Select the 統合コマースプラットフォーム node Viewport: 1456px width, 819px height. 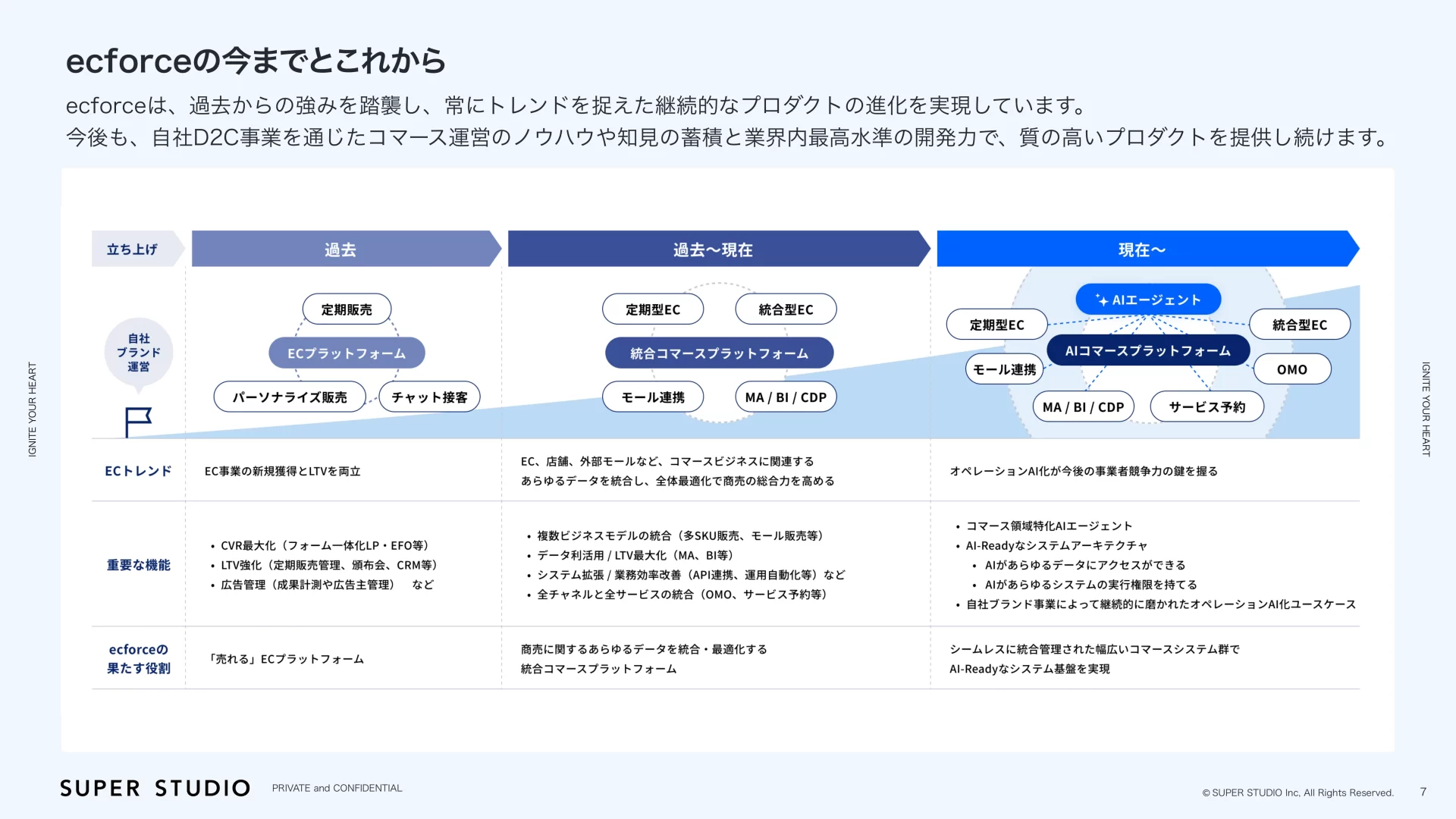[718, 353]
